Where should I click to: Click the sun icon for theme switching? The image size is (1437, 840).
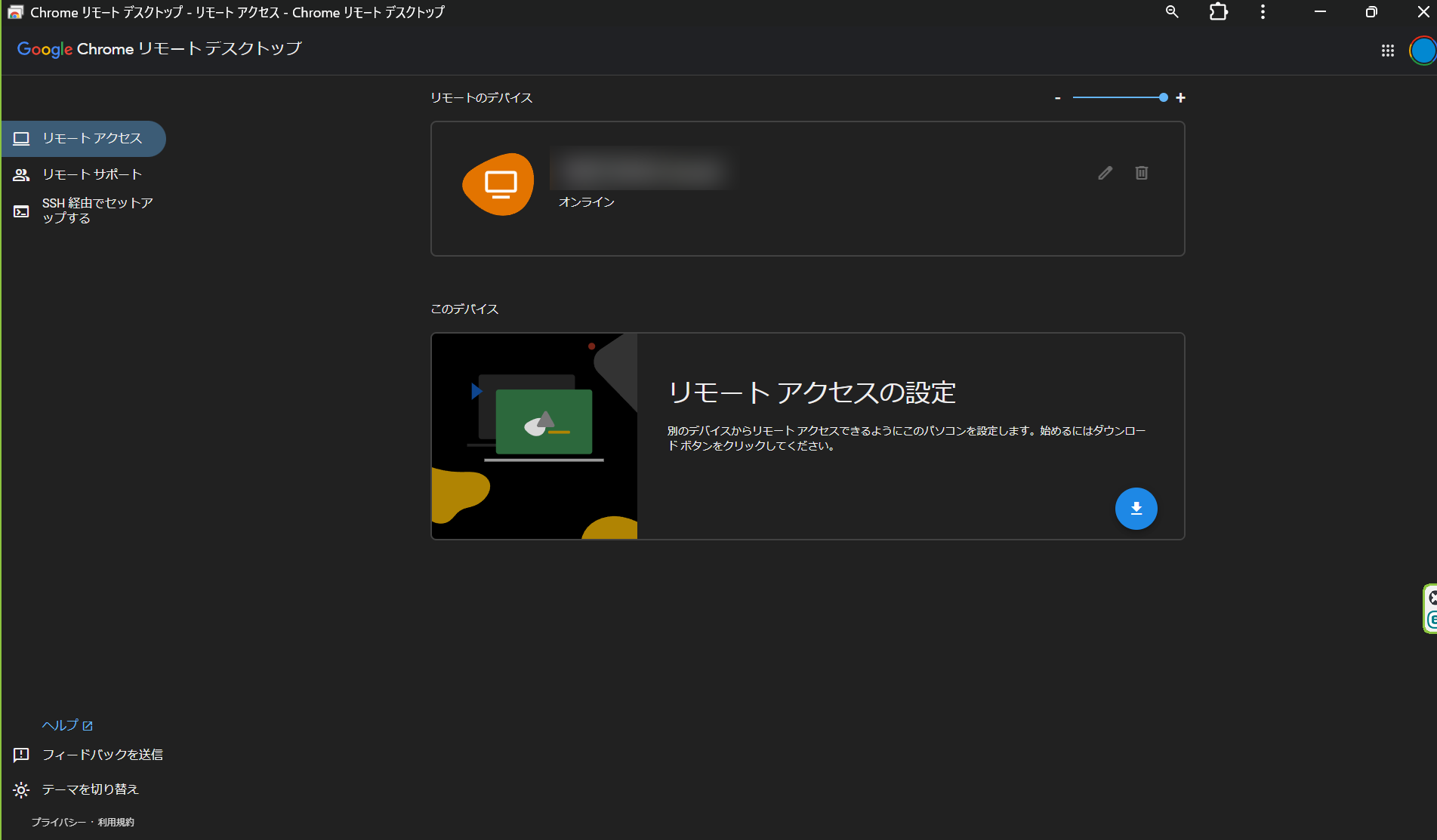tap(21, 790)
